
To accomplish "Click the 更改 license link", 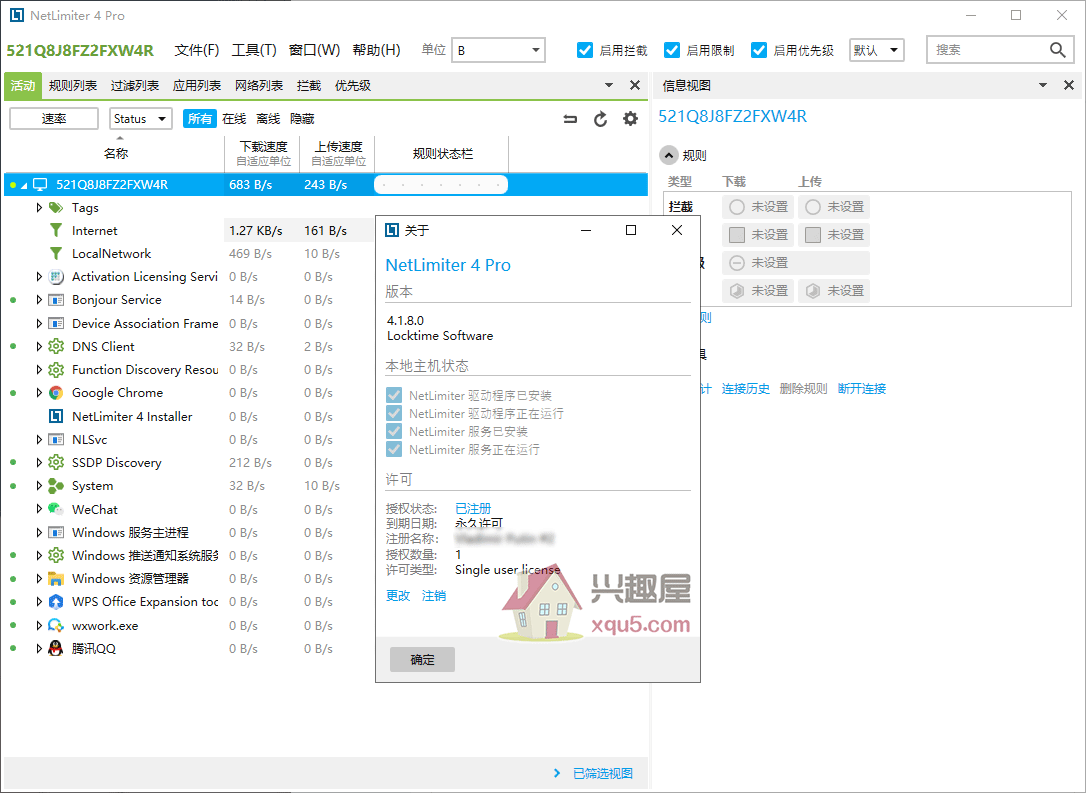I will pyautogui.click(x=398, y=596).
